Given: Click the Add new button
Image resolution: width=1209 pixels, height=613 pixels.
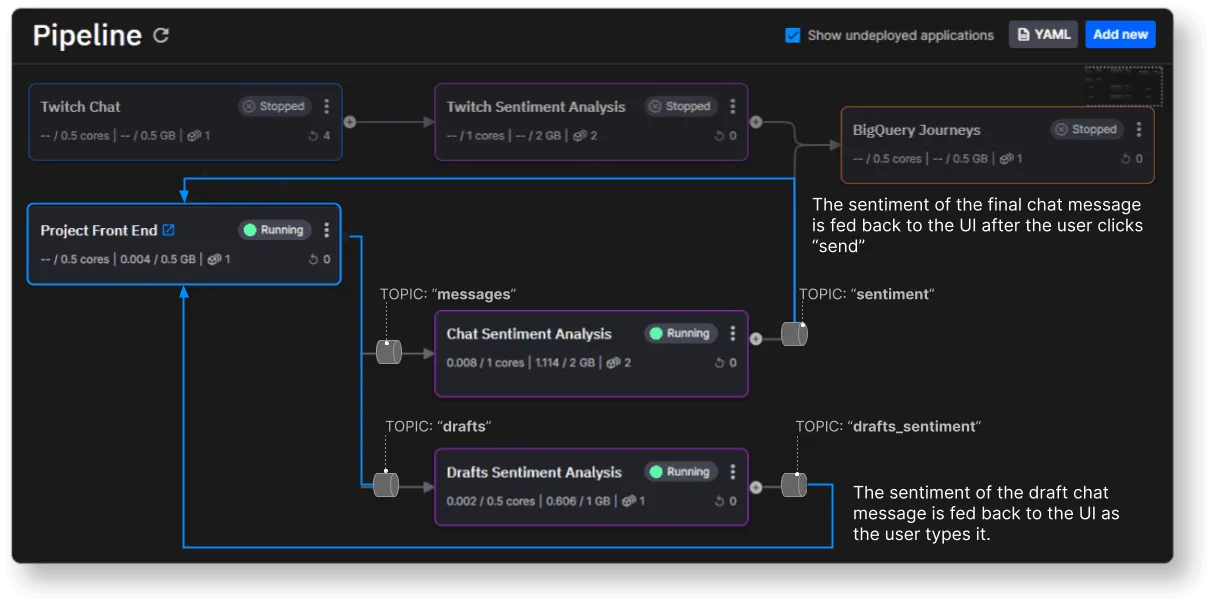Looking at the screenshot, I should [x=1120, y=34].
